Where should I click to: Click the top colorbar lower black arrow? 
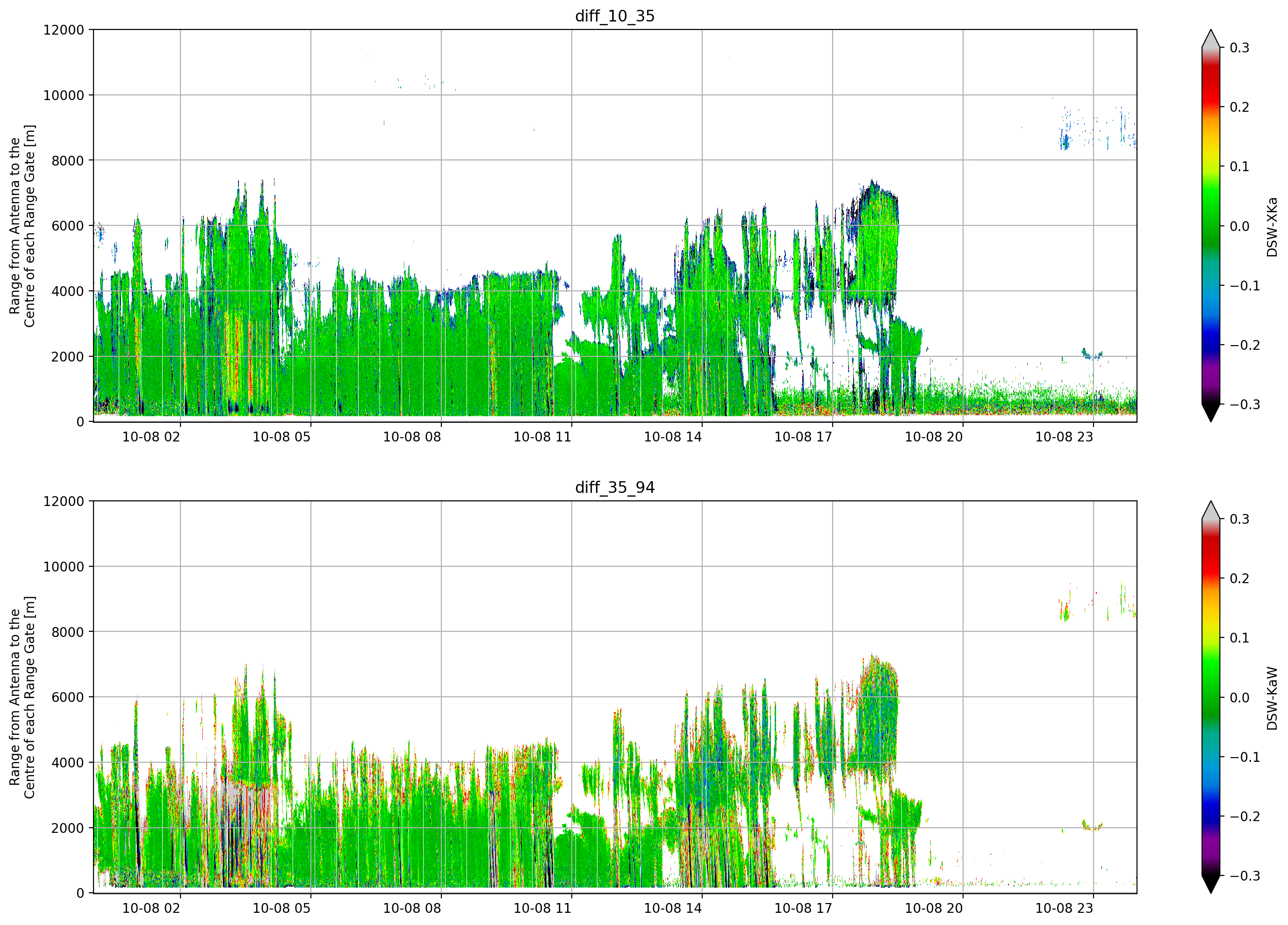[x=1210, y=413]
